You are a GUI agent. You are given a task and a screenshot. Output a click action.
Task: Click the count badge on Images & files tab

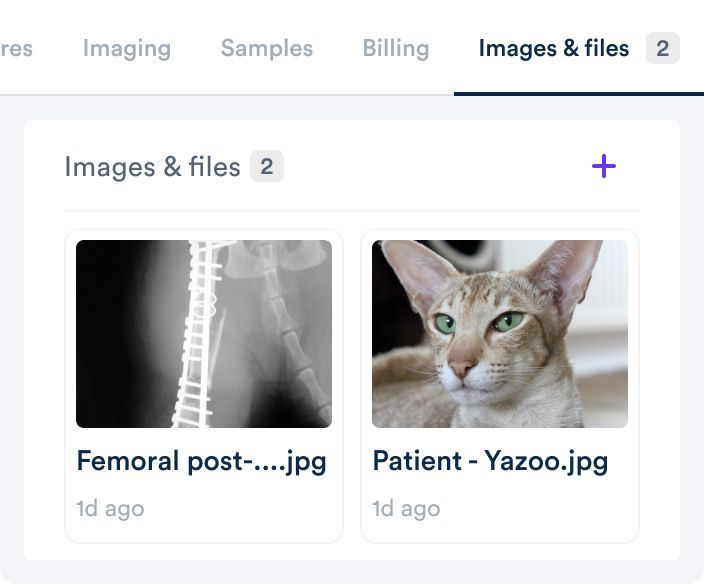[x=662, y=48]
